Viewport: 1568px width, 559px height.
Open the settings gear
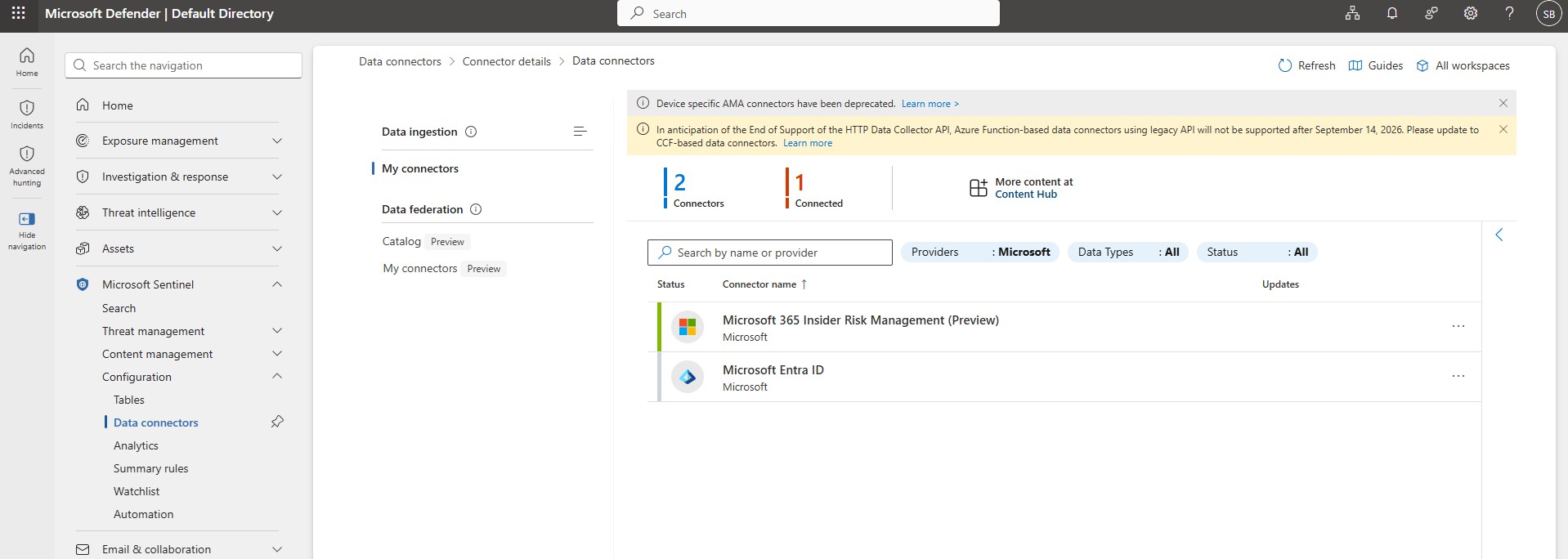tap(1470, 13)
